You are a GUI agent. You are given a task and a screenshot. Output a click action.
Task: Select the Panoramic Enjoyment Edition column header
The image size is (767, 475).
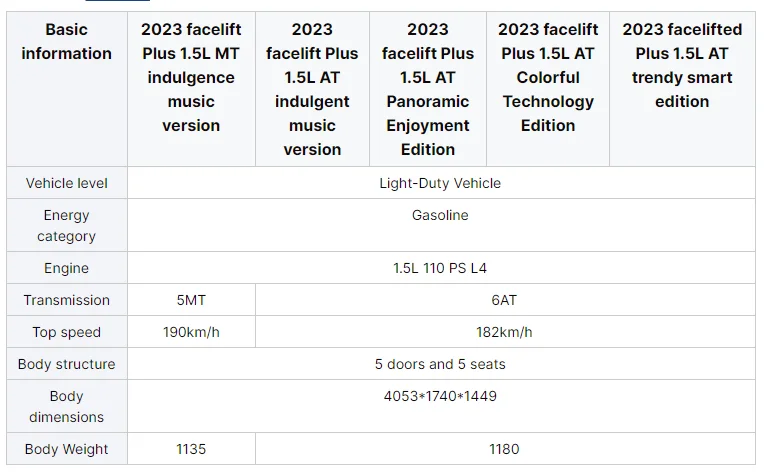(x=428, y=89)
